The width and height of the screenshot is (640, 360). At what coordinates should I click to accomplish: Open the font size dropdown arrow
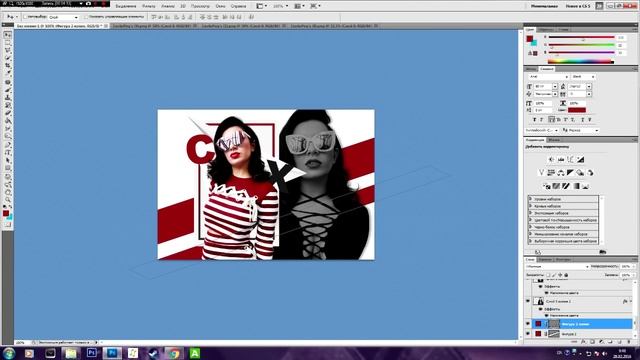(x=555, y=87)
